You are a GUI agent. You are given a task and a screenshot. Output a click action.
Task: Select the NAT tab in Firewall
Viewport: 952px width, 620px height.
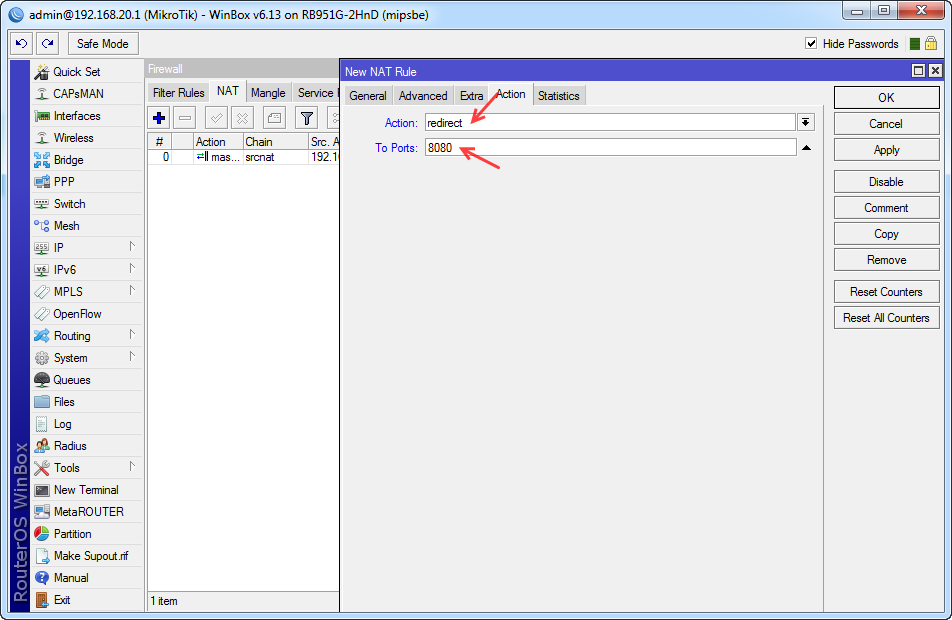pyautogui.click(x=228, y=91)
